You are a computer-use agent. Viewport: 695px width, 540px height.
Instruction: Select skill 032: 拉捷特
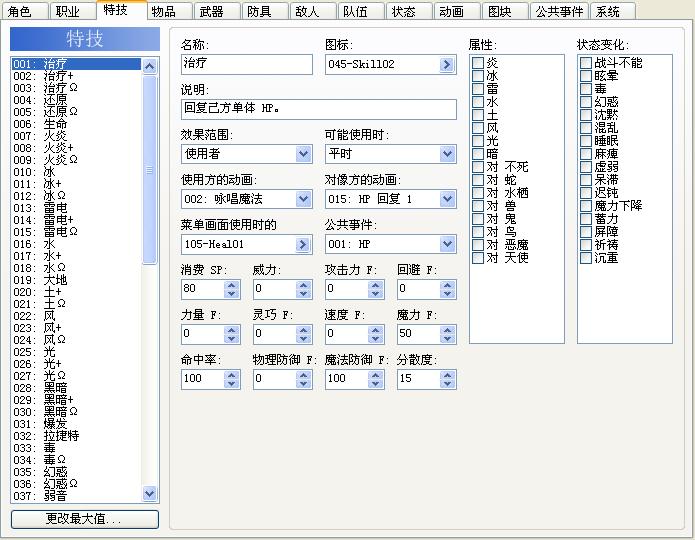[76, 435]
